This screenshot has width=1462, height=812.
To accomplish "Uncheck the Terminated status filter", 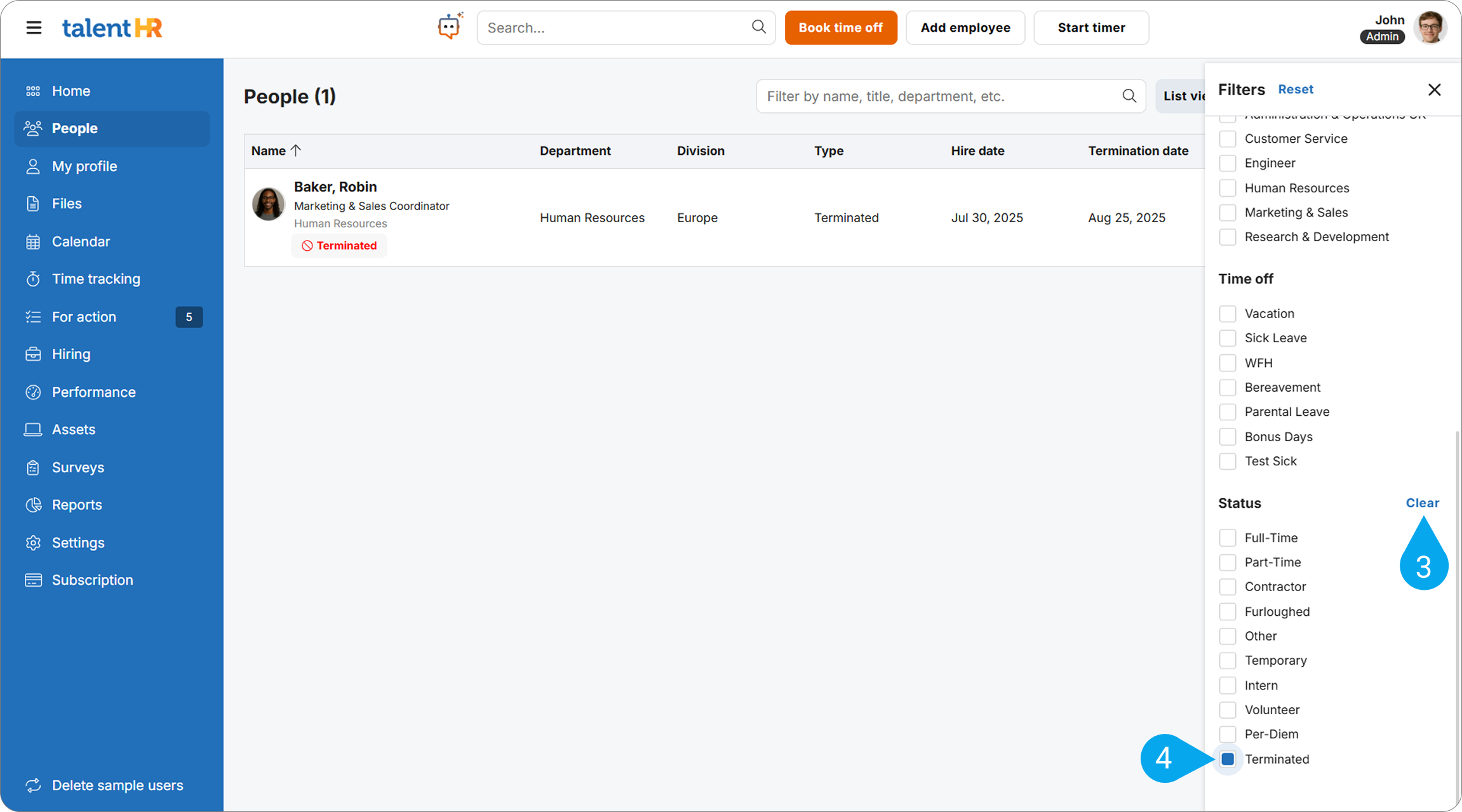I will pyautogui.click(x=1228, y=759).
